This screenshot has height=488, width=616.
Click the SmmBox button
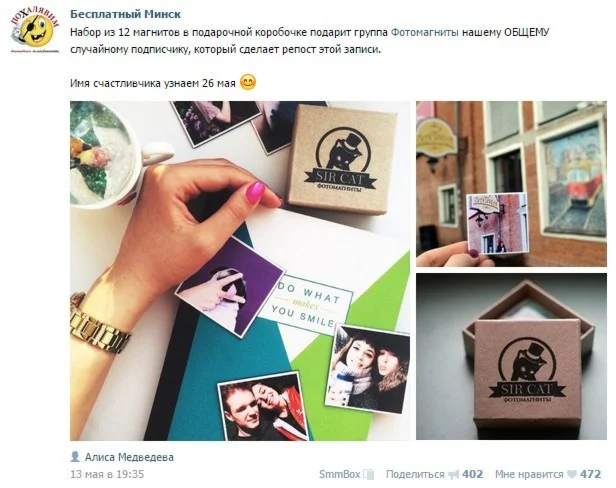click(339, 474)
